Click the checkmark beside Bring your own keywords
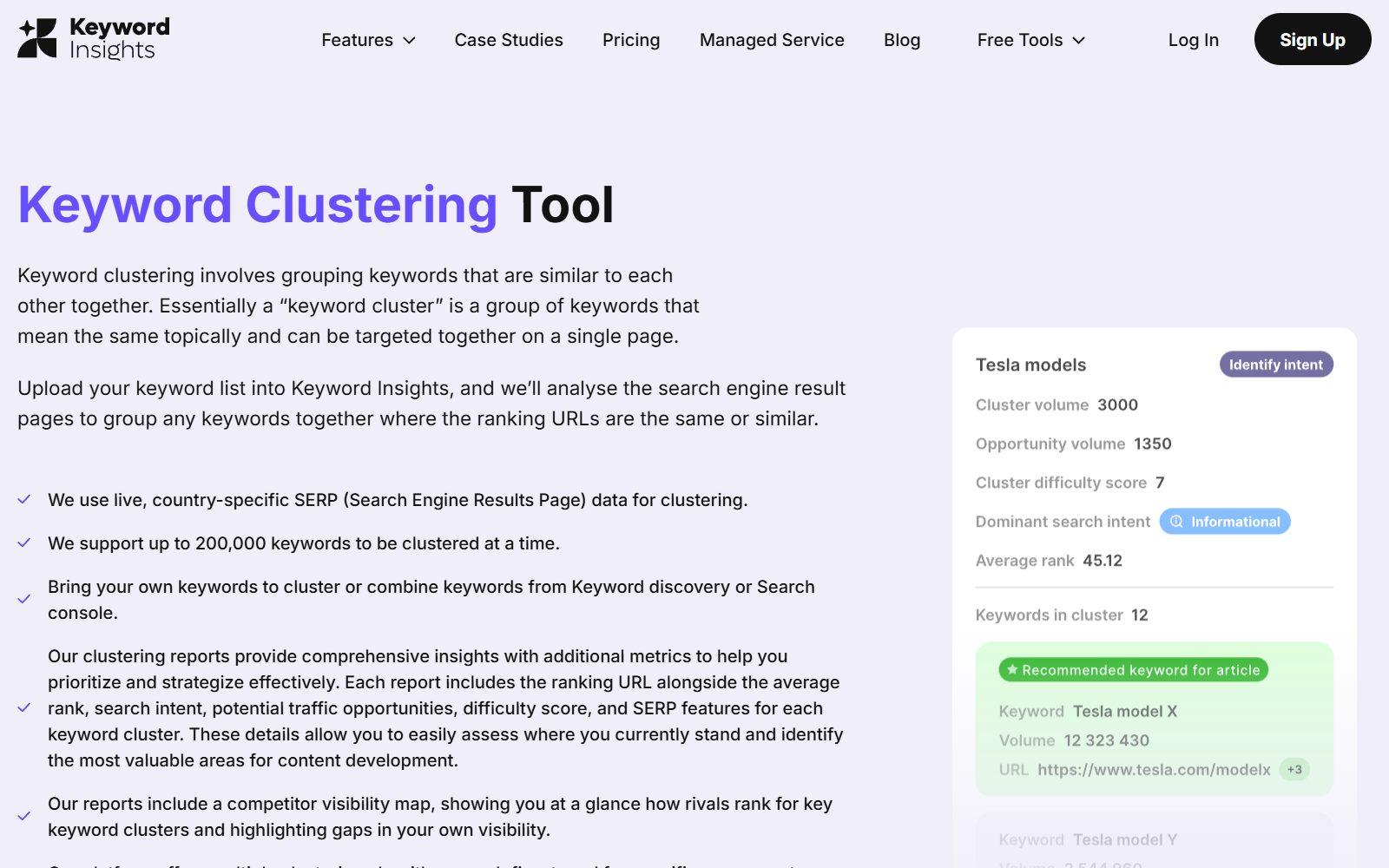The width and height of the screenshot is (1389, 868). (x=24, y=600)
